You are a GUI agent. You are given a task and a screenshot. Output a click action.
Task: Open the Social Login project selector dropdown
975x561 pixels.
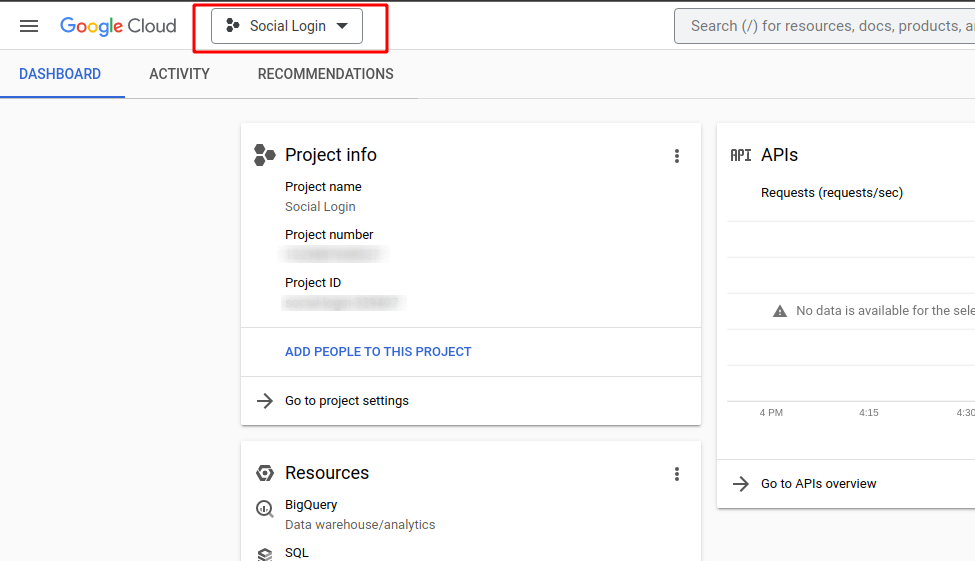point(287,26)
